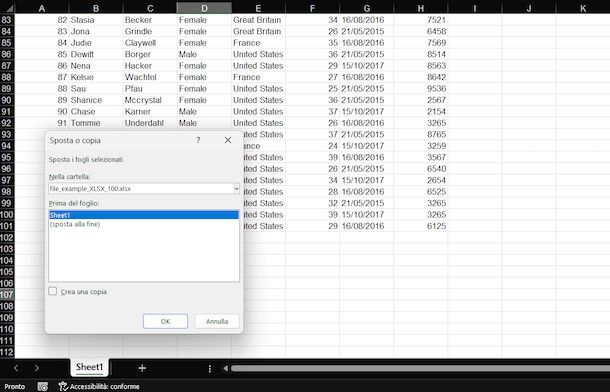Click the sheet tab bar options dots
The image size is (610, 392).
210,369
